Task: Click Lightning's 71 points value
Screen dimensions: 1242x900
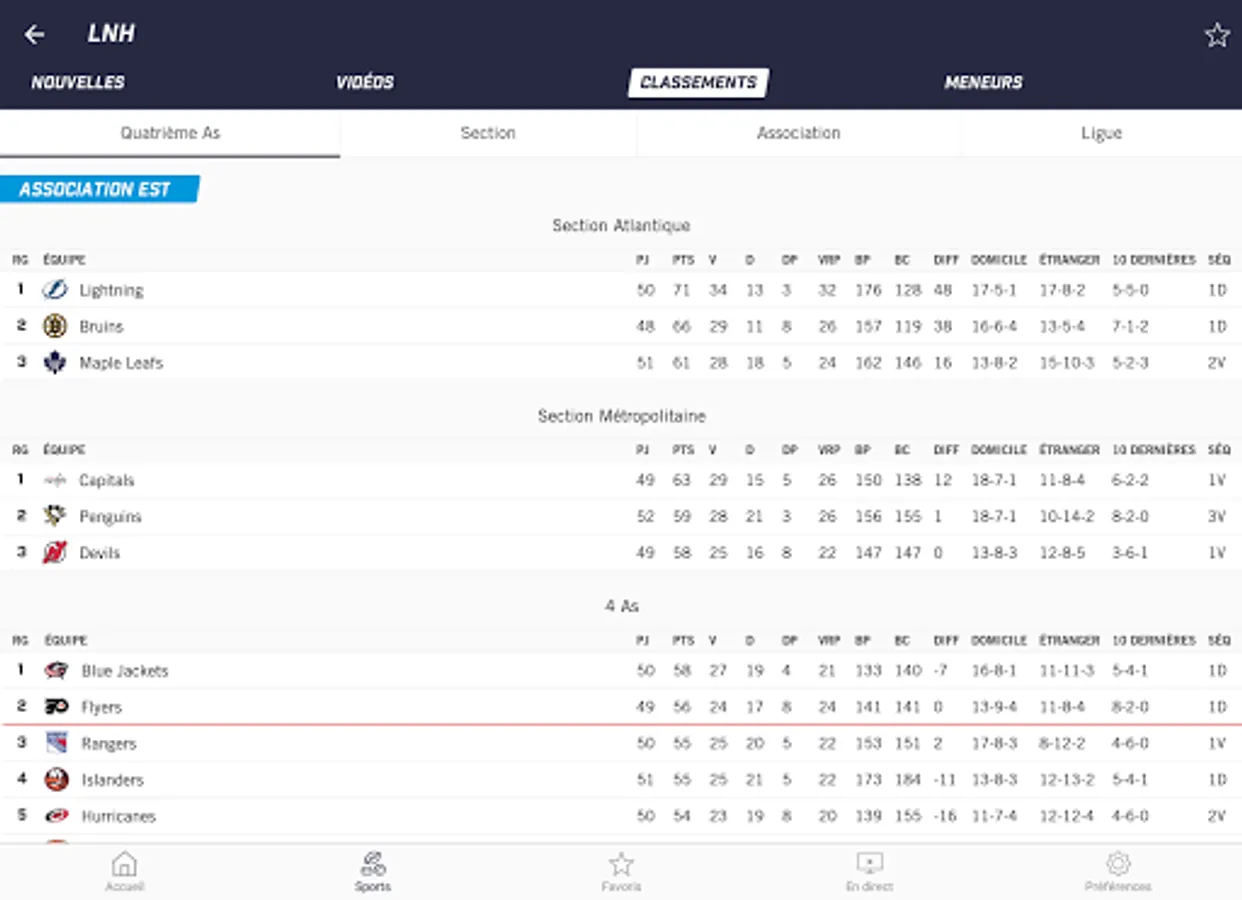Action: pyautogui.click(x=681, y=291)
